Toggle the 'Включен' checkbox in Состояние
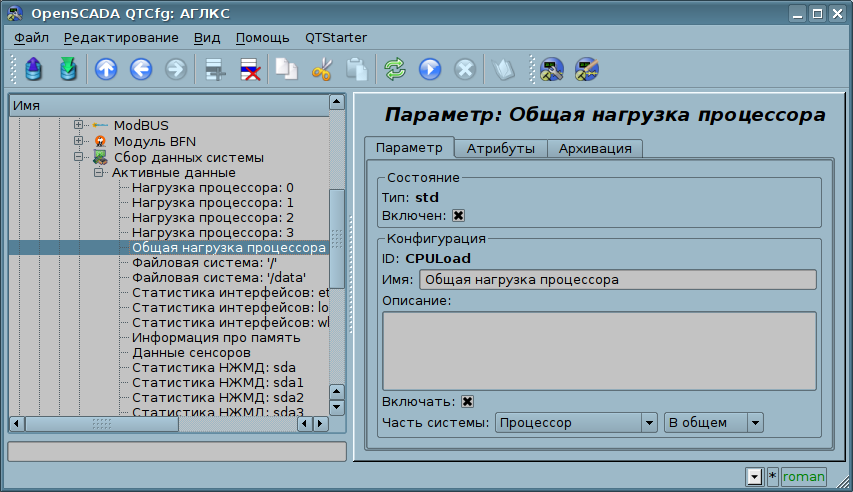This screenshot has width=853, height=492. (459, 215)
